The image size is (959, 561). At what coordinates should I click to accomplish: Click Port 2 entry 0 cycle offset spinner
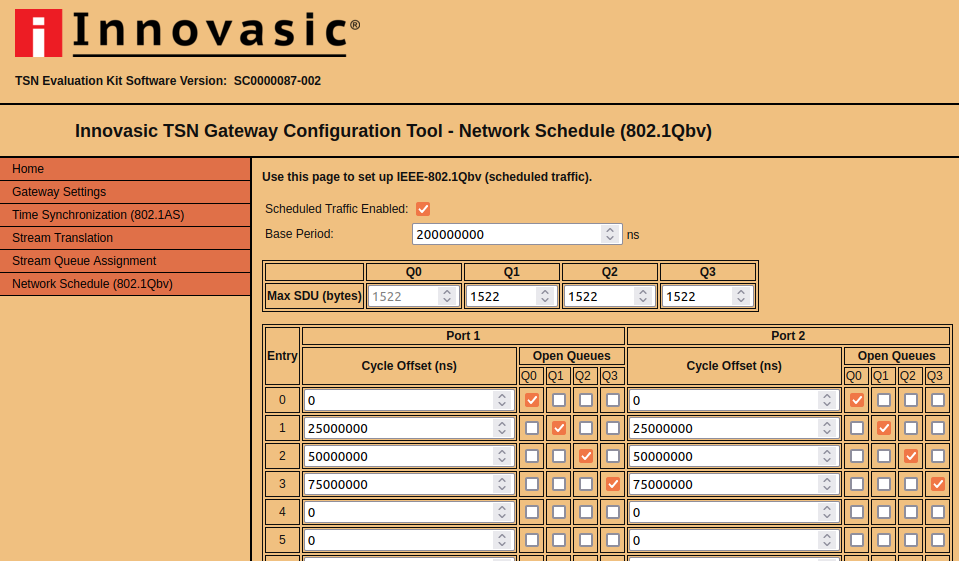(x=826, y=401)
